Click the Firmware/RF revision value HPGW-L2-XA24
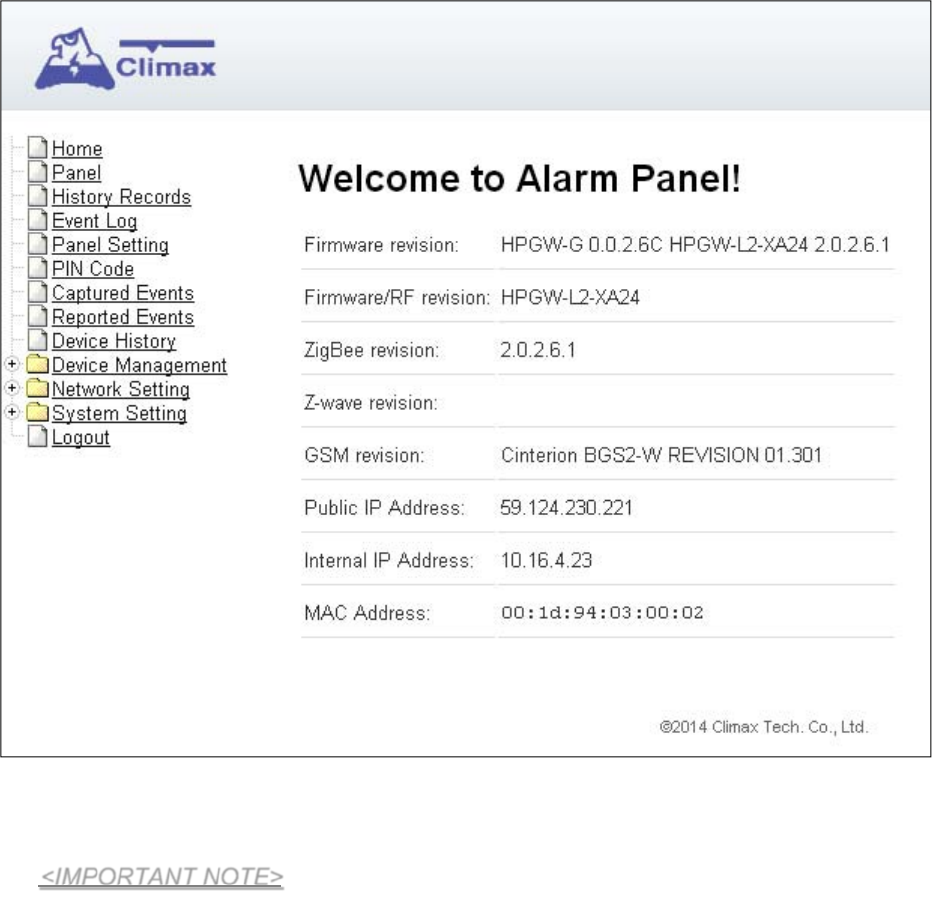This screenshot has height=906, width=932. click(x=570, y=297)
